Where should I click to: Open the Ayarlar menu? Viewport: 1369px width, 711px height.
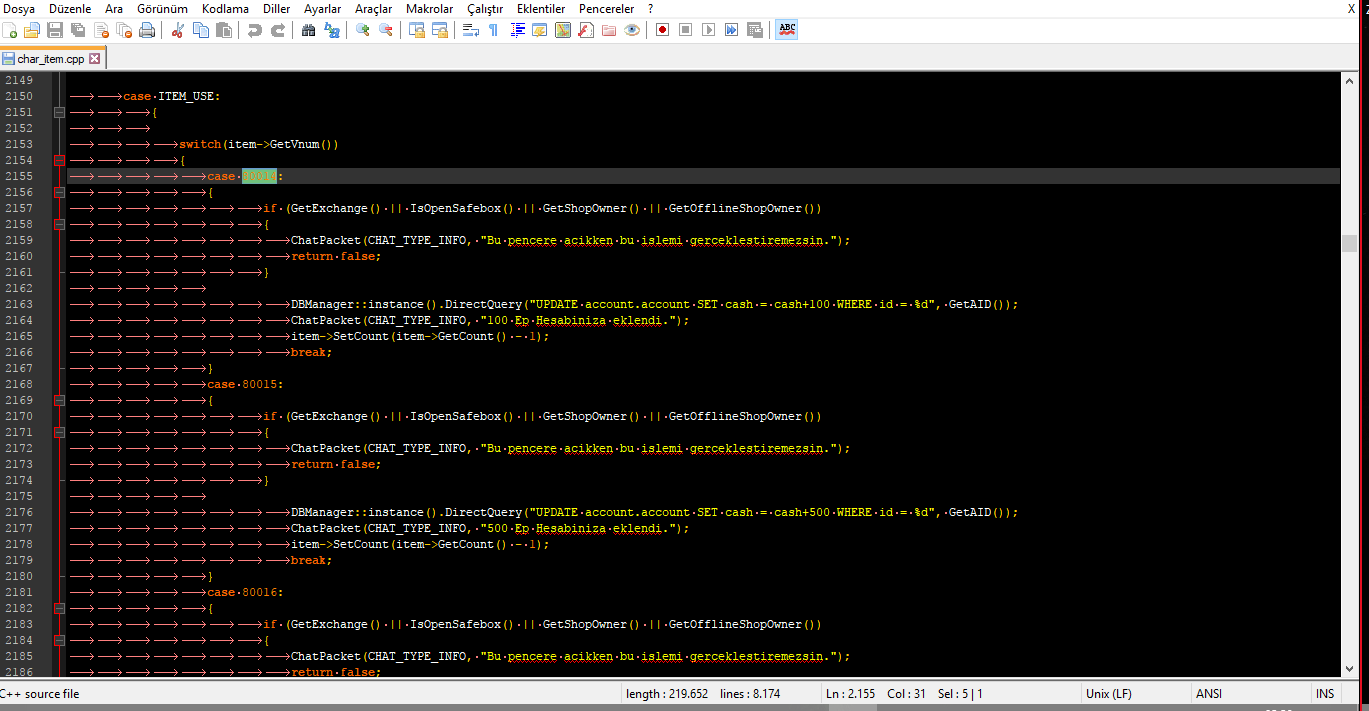click(x=322, y=8)
